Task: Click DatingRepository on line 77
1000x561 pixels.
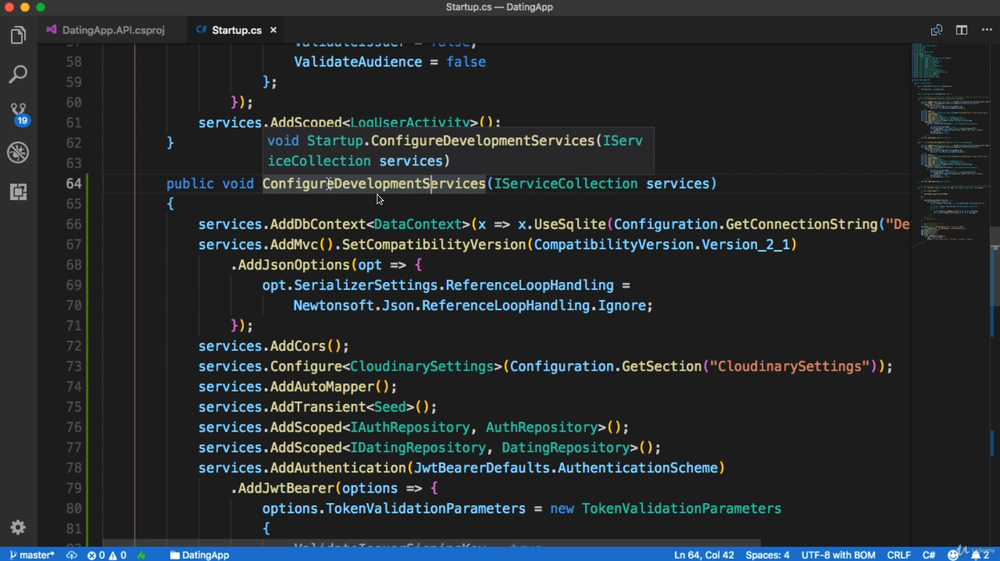Action: point(566,448)
